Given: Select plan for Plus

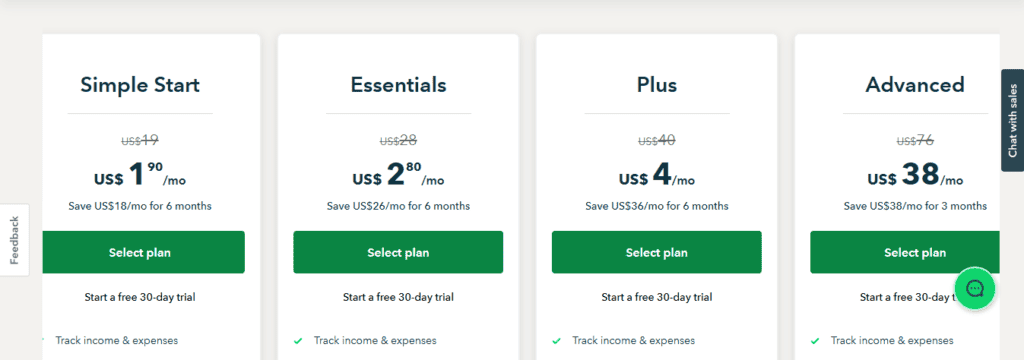Looking at the screenshot, I should tap(656, 252).
